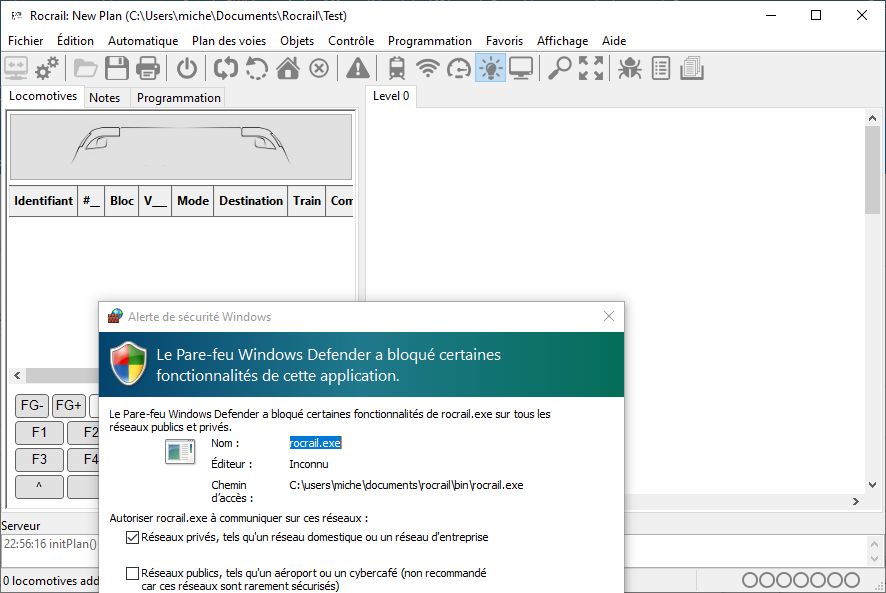886x593 pixels.
Task: Open the Édition menu
Action: tap(75, 41)
